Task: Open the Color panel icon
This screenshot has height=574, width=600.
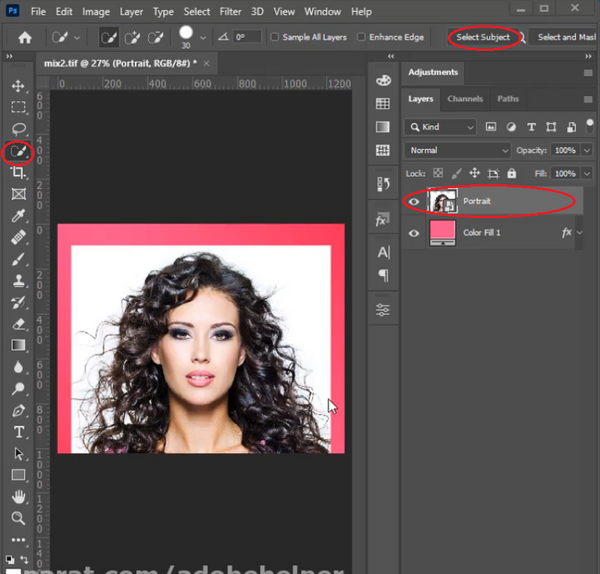Action: tap(383, 80)
